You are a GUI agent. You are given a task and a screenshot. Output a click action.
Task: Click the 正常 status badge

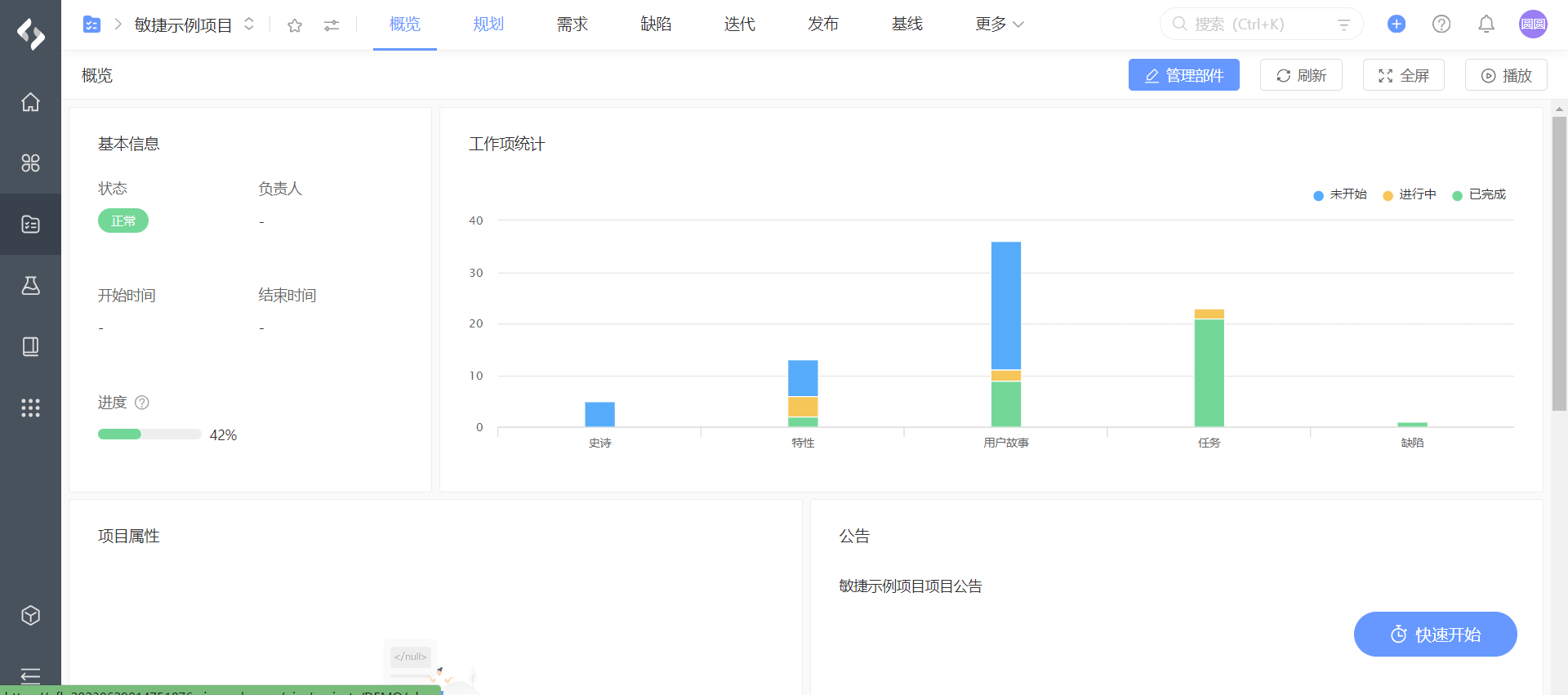(x=123, y=221)
